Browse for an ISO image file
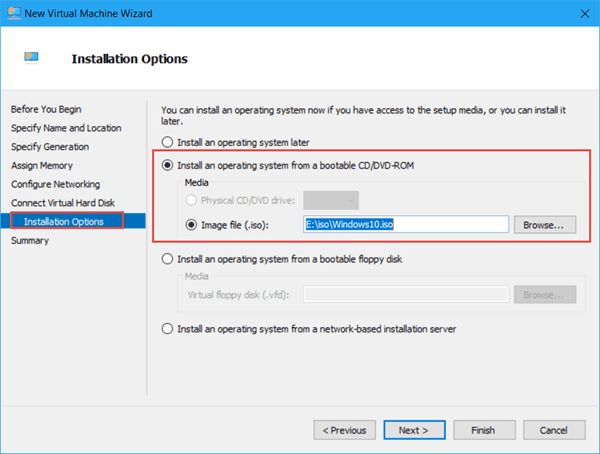The width and height of the screenshot is (600, 454). pyautogui.click(x=545, y=225)
